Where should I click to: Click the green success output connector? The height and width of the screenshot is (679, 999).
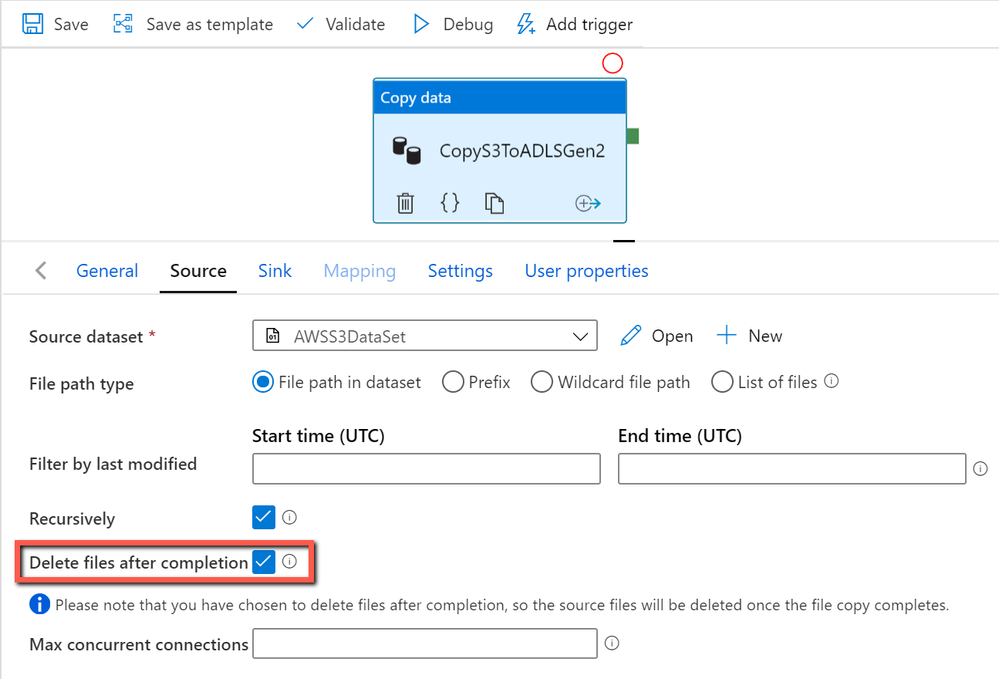pos(633,136)
